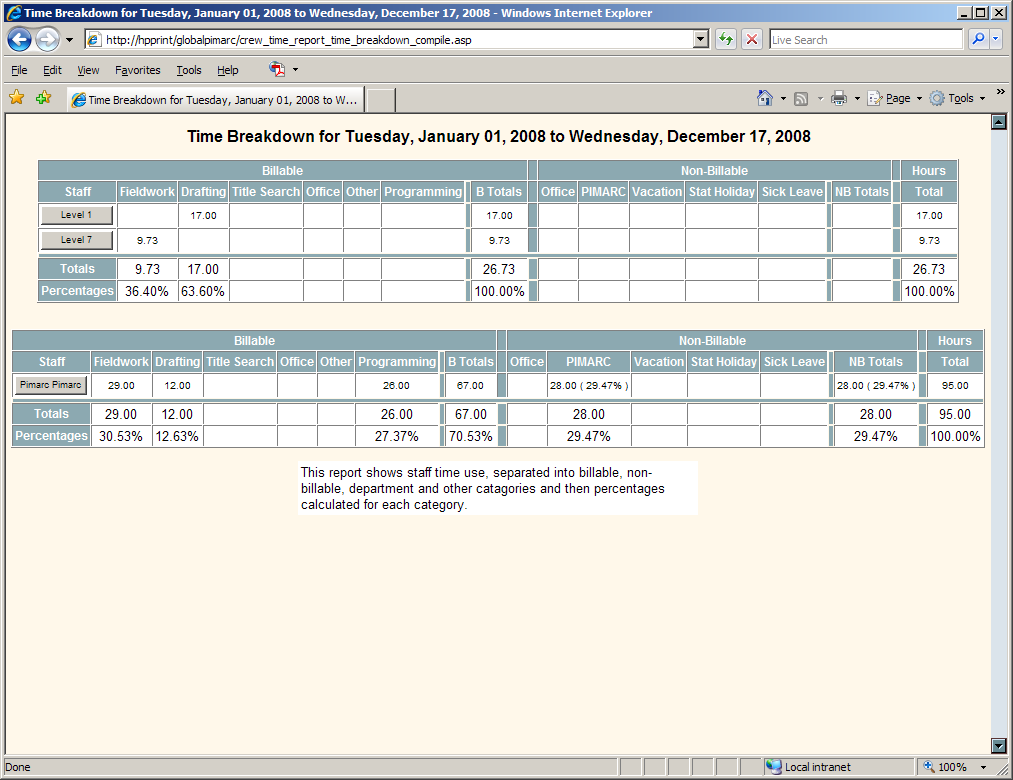Image resolution: width=1013 pixels, height=780 pixels.
Task: Click the Print icon
Action: [x=839, y=98]
